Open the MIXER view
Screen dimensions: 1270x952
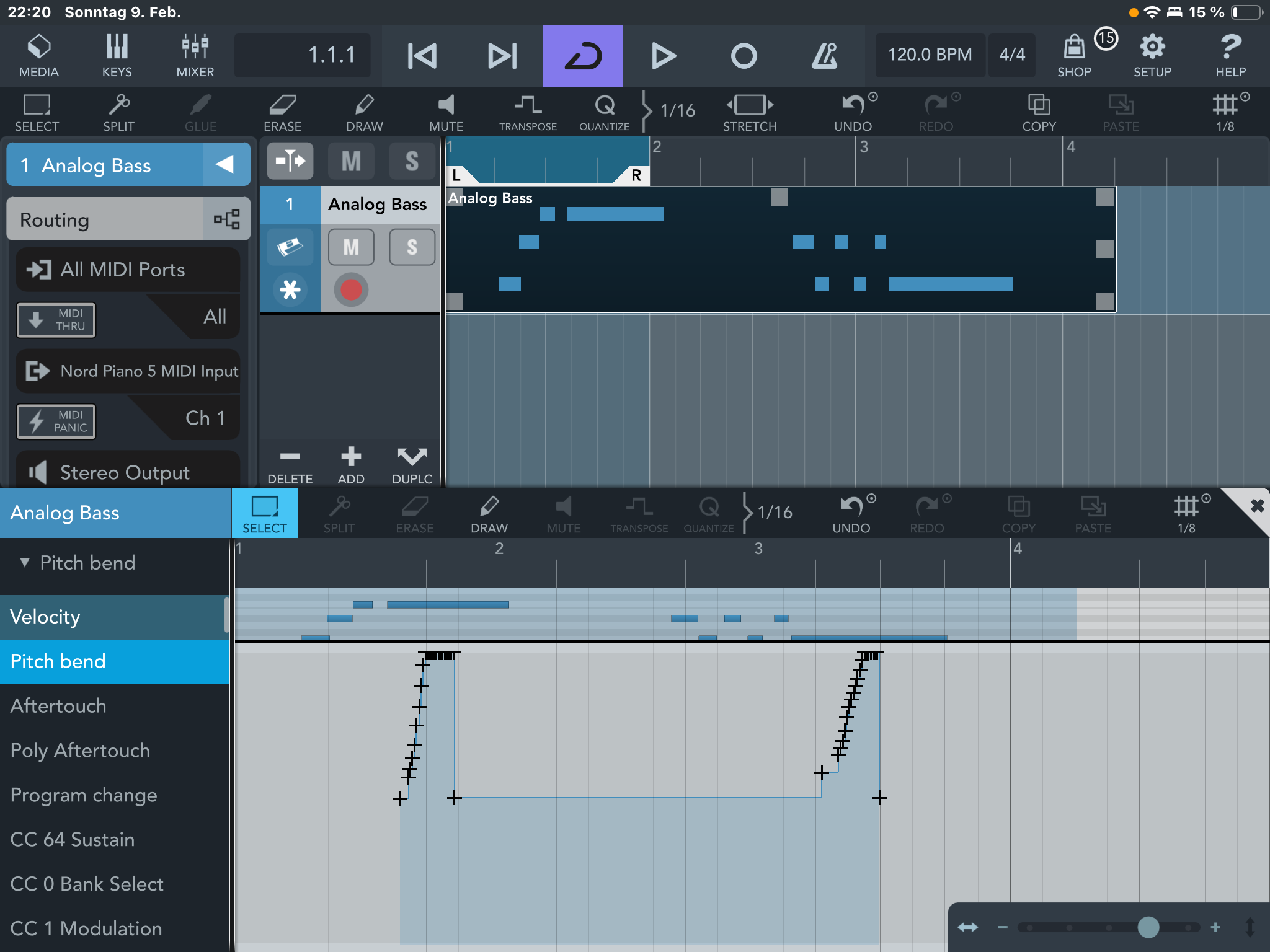point(195,56)
